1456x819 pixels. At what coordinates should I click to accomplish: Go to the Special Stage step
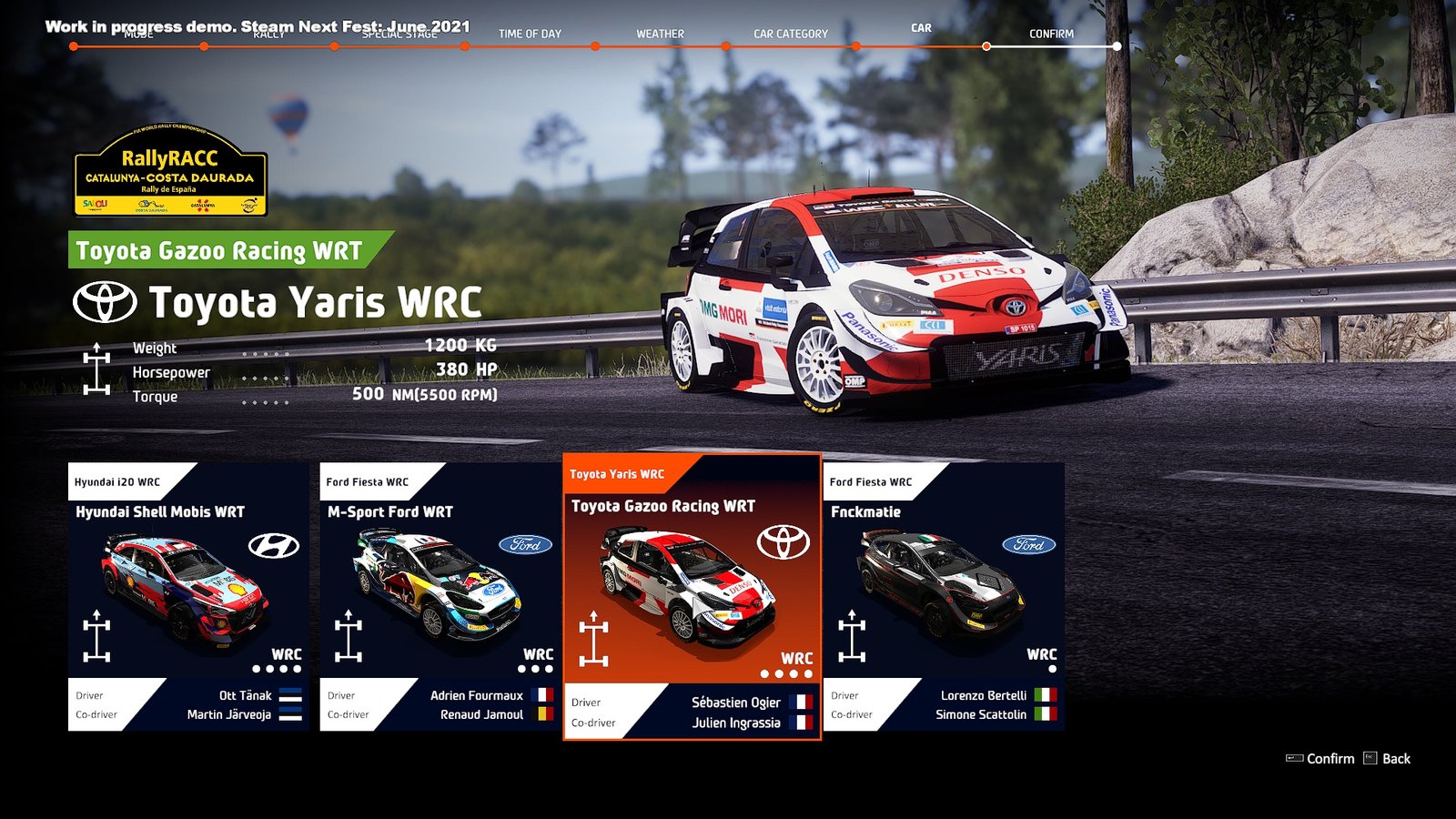point(399,34)
